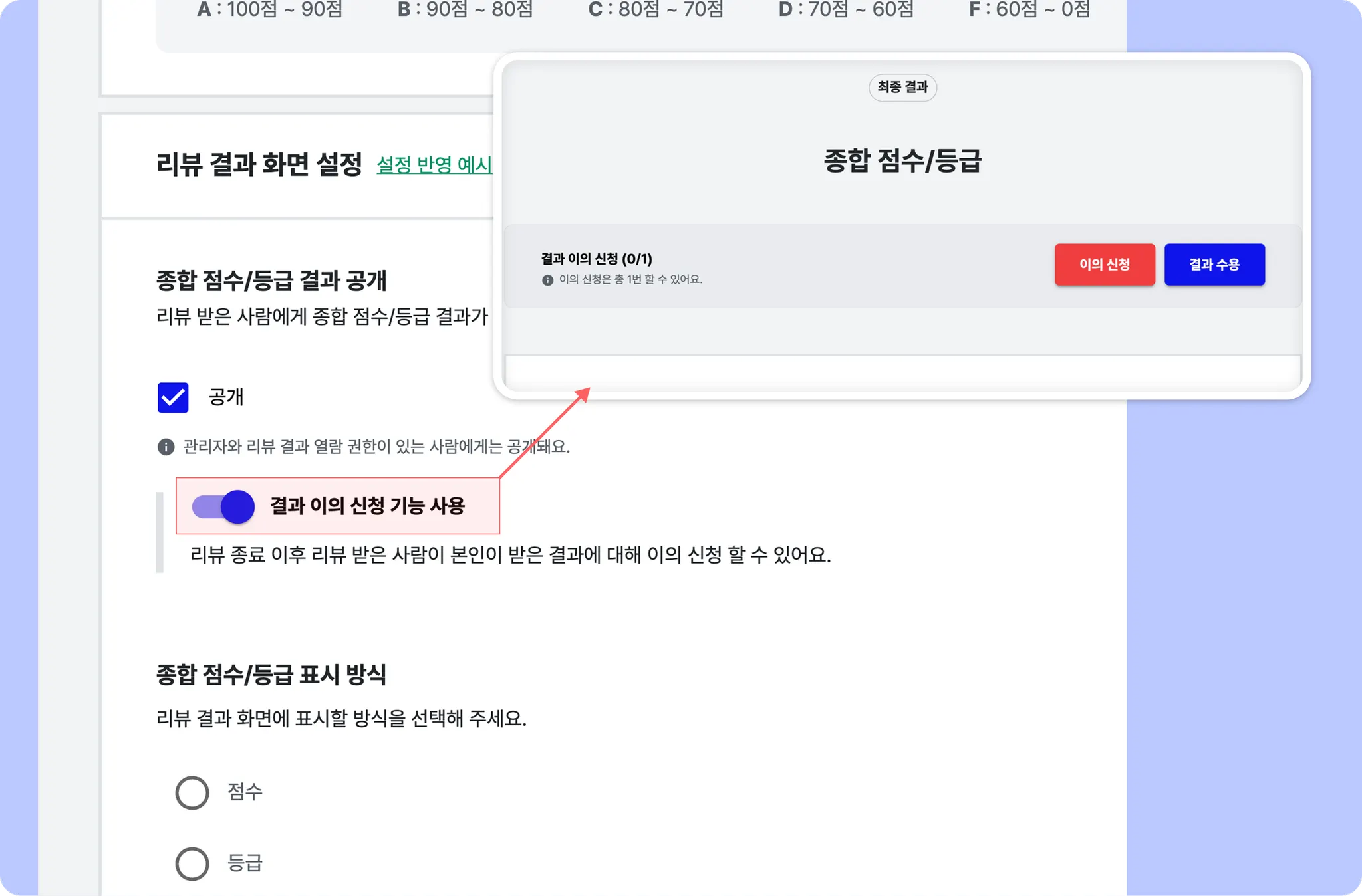Click the 결과 이의 신청 (0/1) label
This screenshot has height=896, width=1362.
pyautogui.click(x=597, y=259)
